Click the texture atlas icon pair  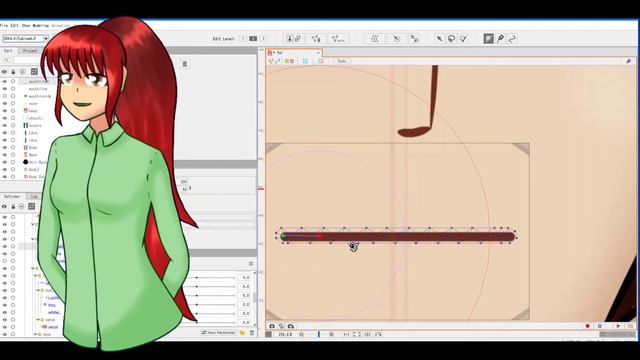click(293, 39)
